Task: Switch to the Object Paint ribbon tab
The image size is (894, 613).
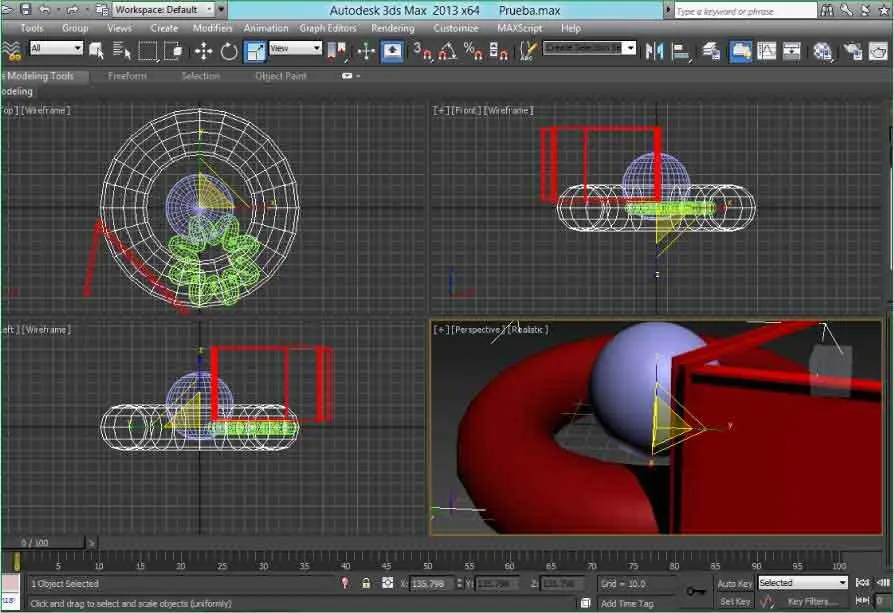Action: click(x=281, y=76)
